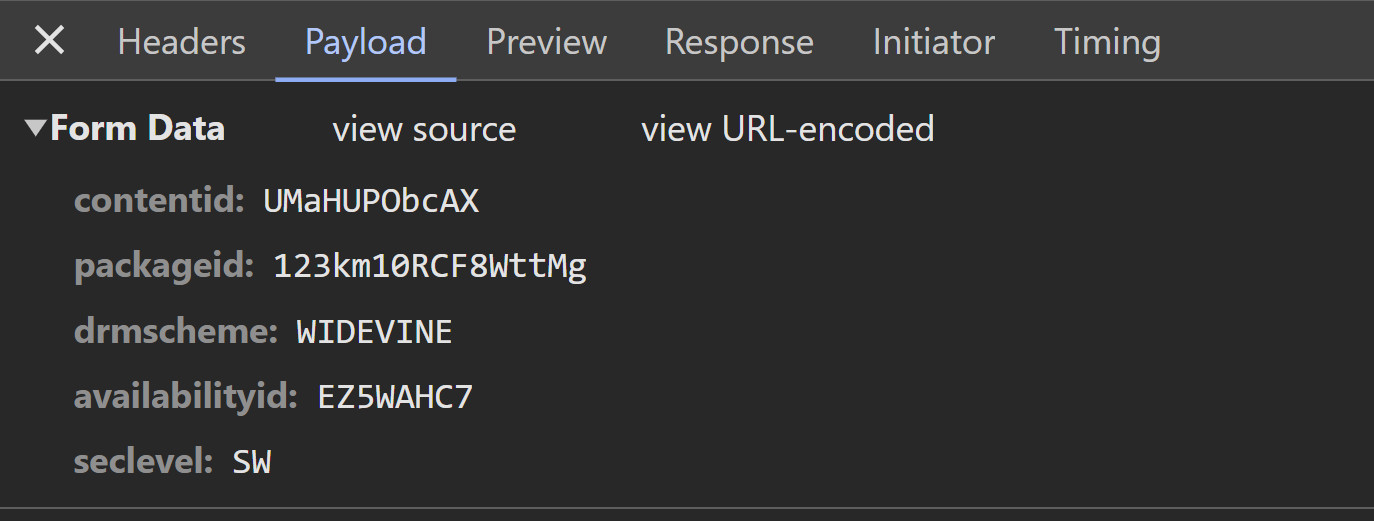
Task: Click the packageid value 123km10RCF8WttMg
Action: 429,266
